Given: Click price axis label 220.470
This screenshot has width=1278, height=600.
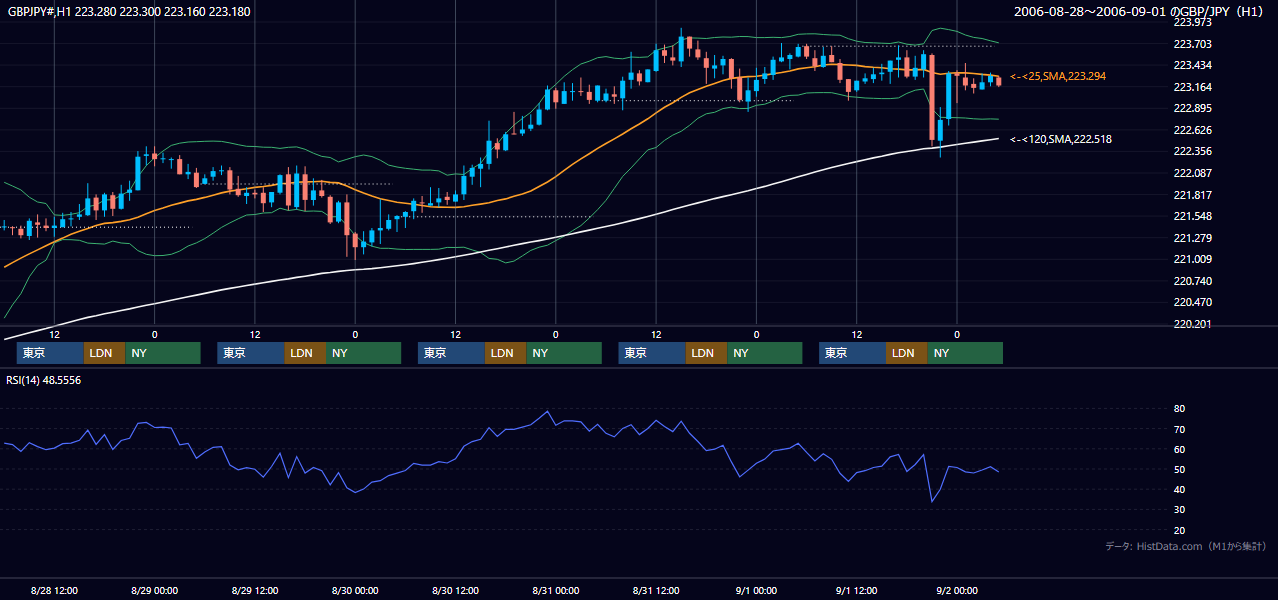Looking at the screenshot, I should [x=1191, y=302].
